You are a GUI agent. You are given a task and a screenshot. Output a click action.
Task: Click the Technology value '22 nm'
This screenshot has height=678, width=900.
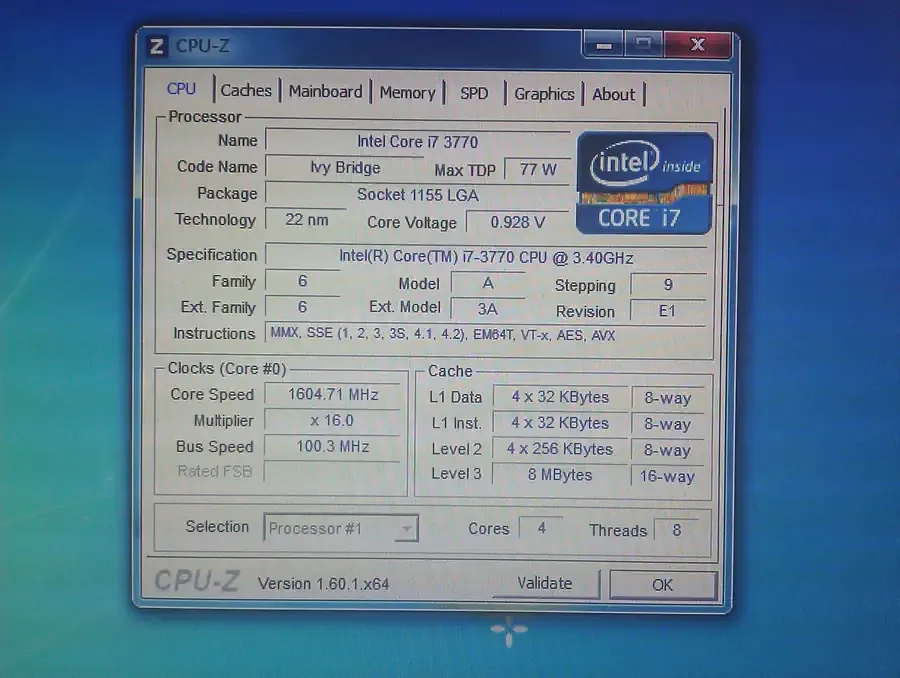[307, 220]
